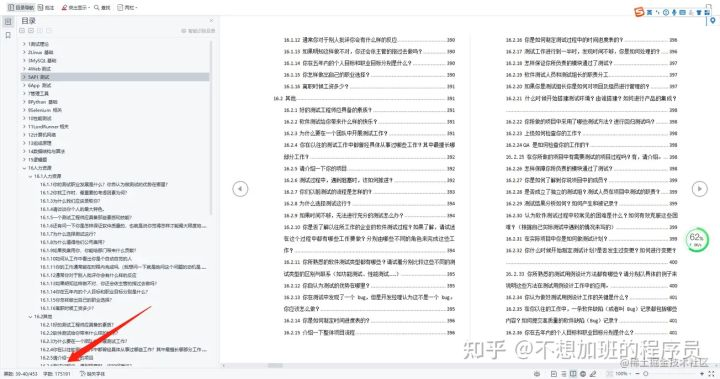Open the 6 App 测试 chapter
The height and width of the screenshot is (379, 720).
tap(40, 85)
